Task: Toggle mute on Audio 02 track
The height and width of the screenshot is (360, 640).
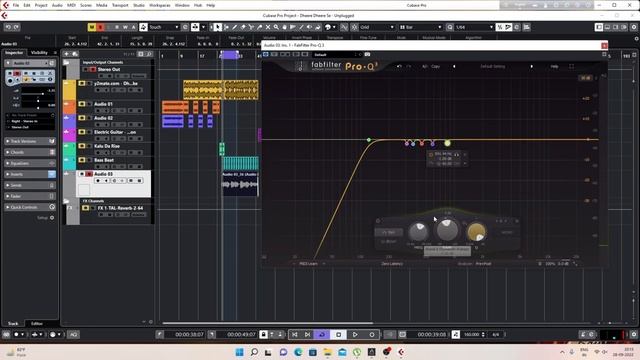Action: click(82, 118)
